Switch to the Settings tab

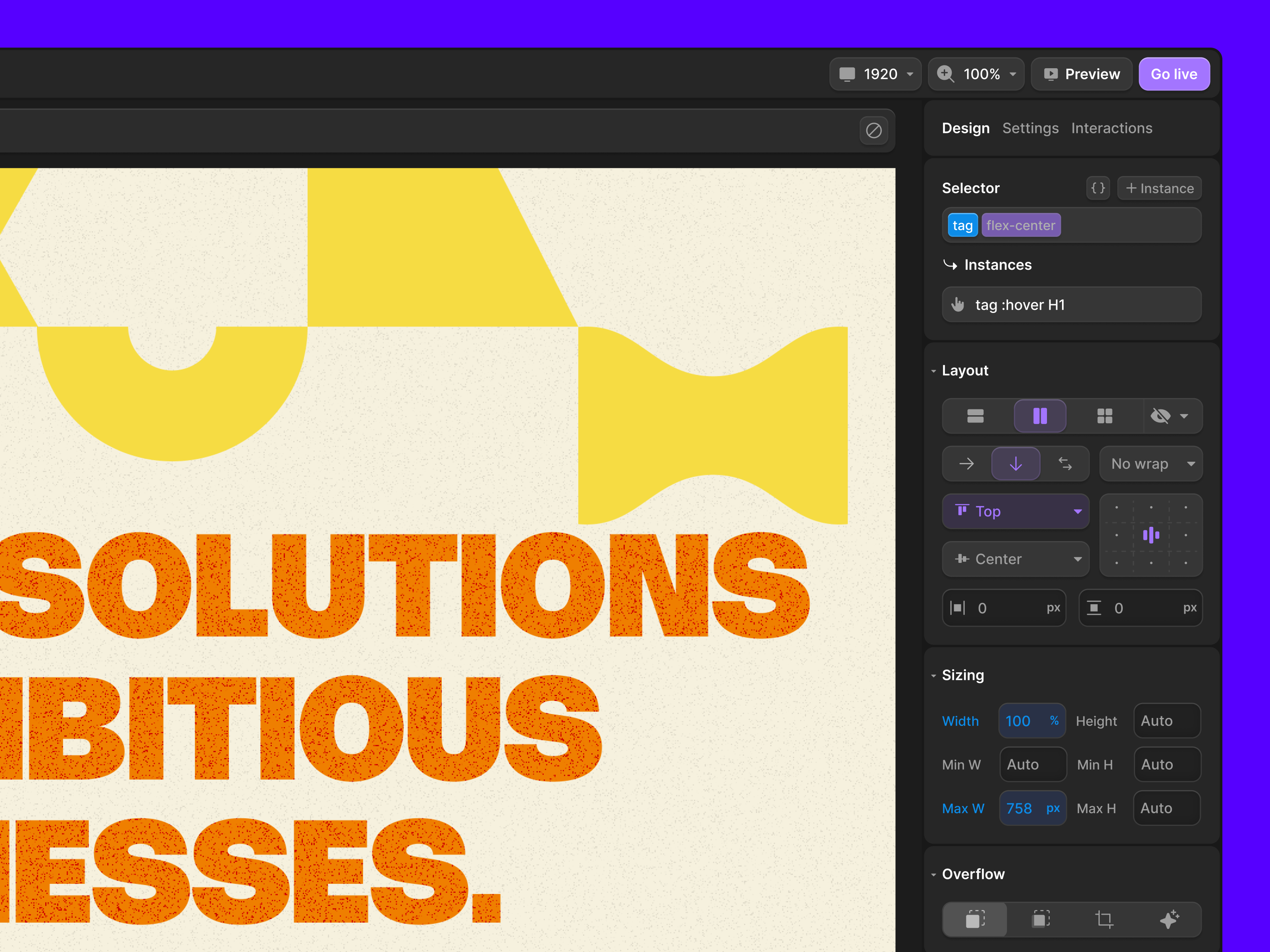point(1030,128)
